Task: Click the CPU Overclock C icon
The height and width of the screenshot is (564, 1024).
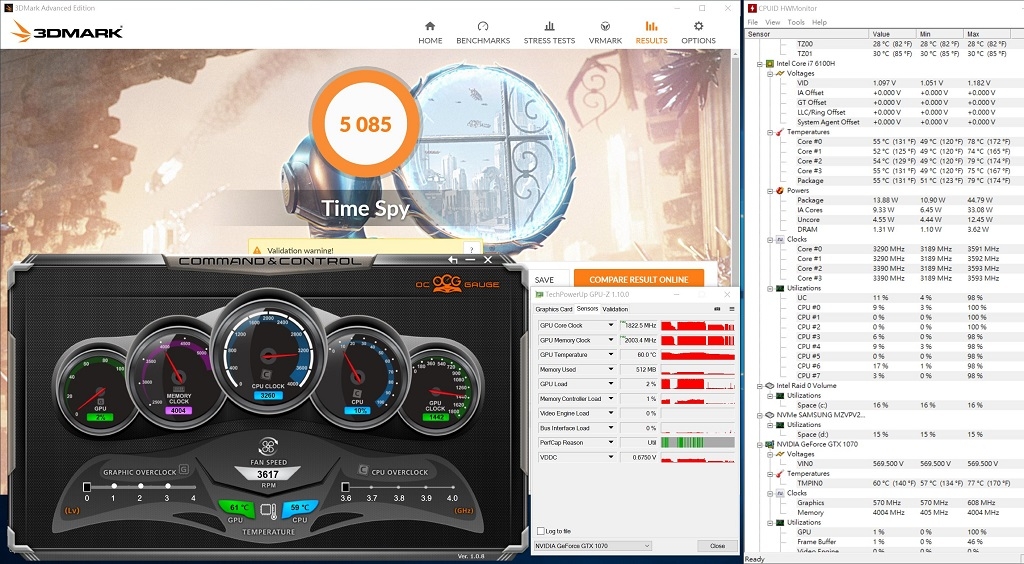Action: 363,469
